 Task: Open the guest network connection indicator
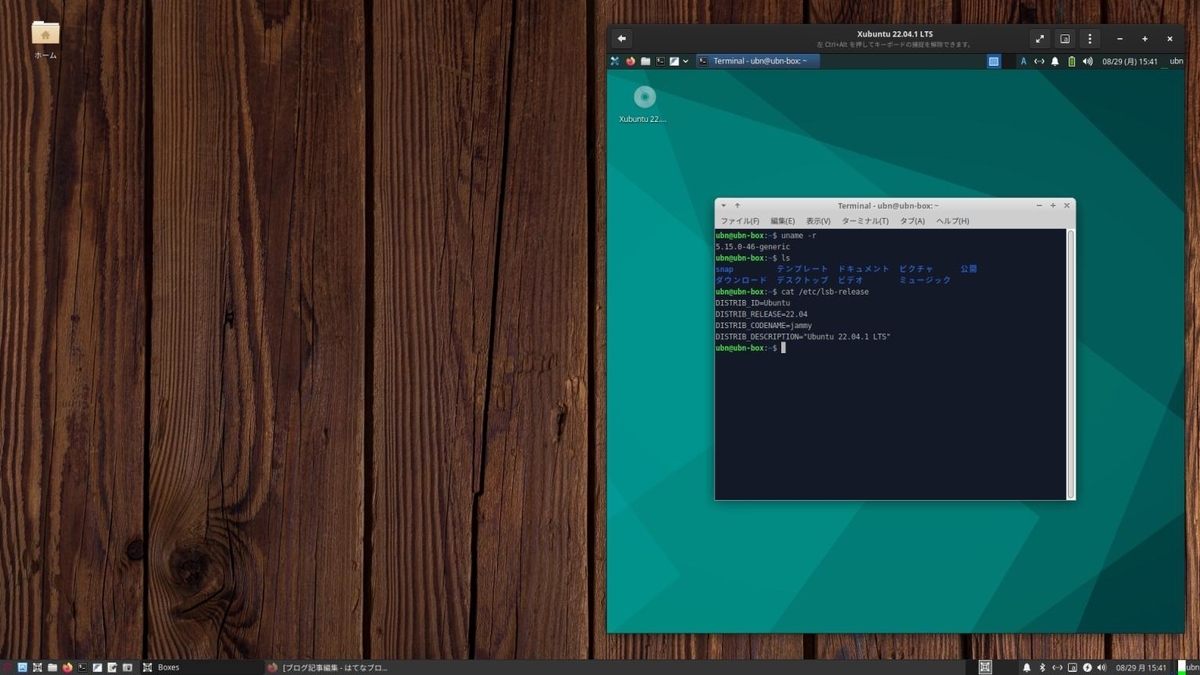tap(1039, 61)
